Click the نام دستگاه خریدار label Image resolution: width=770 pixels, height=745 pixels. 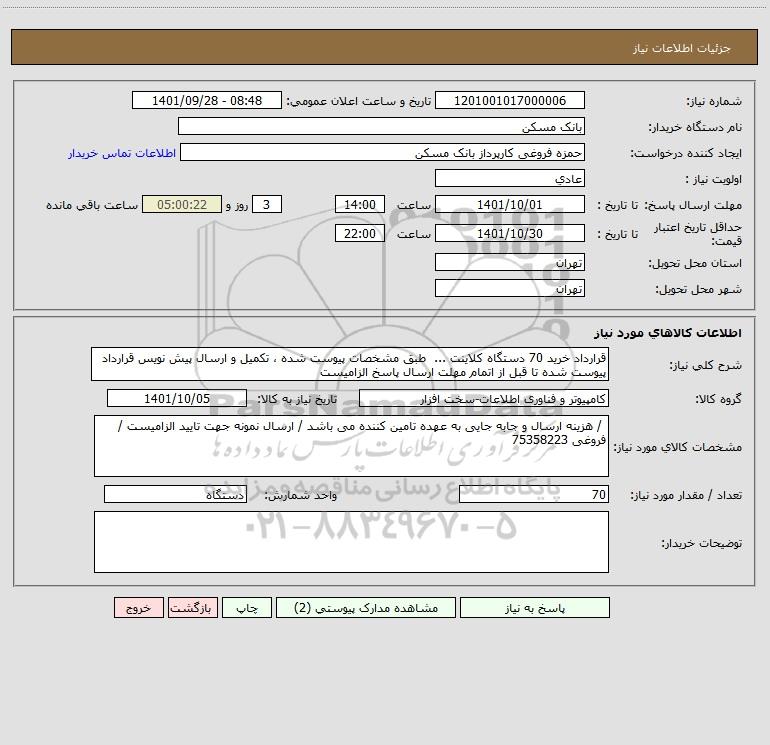[695, 127]
